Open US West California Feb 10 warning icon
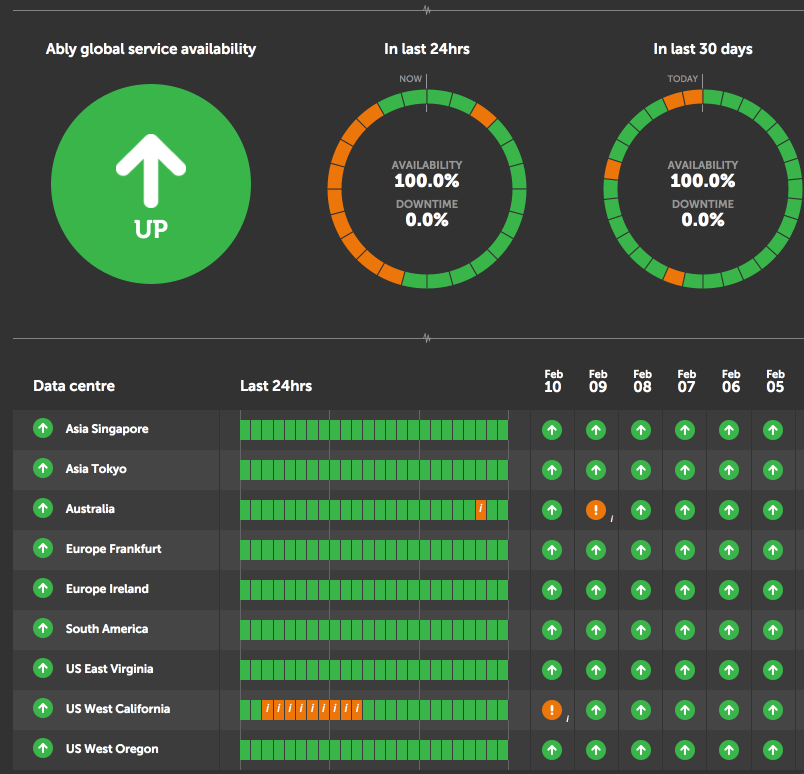 552,710
